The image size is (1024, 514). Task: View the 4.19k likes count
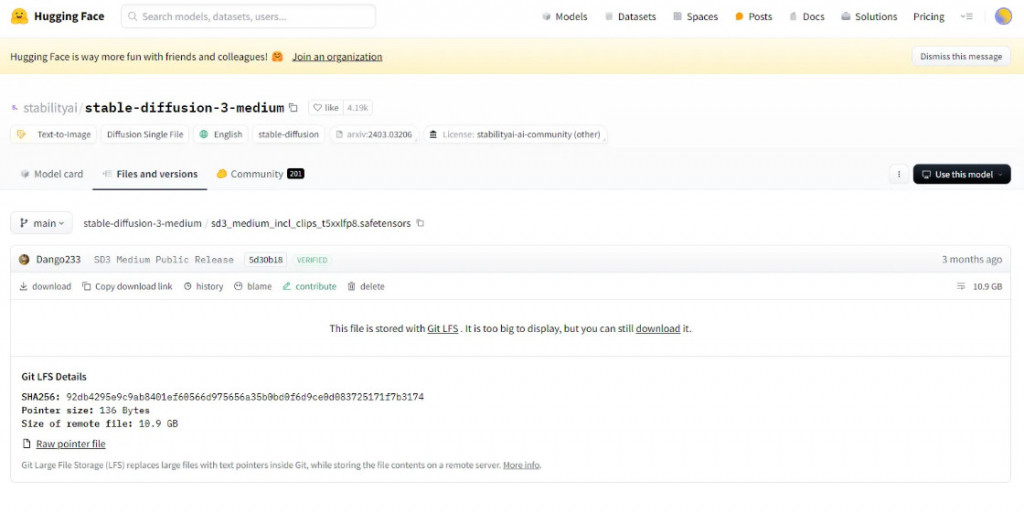pyautogui.click(x=358, y=108)
